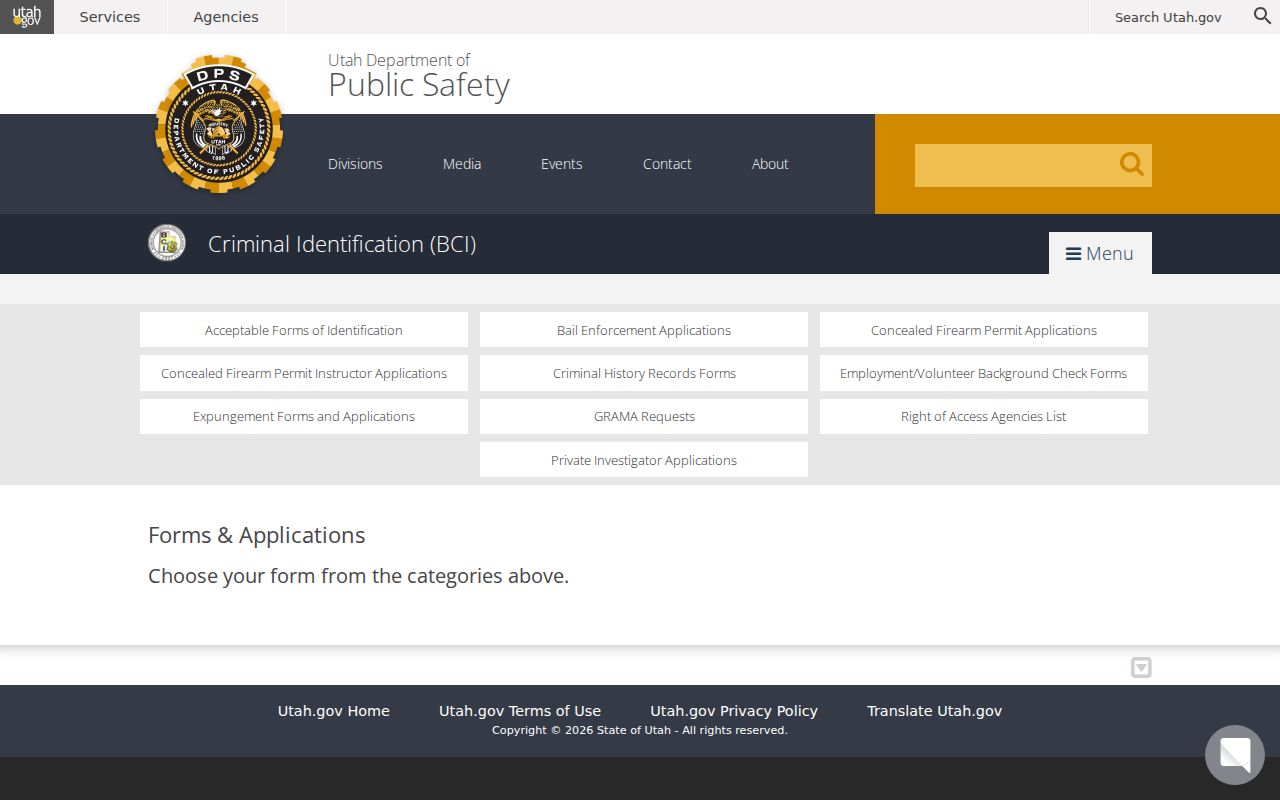
Task: Click the Copyright 2026 State of Utah text
Action: [x=640, y=730]
